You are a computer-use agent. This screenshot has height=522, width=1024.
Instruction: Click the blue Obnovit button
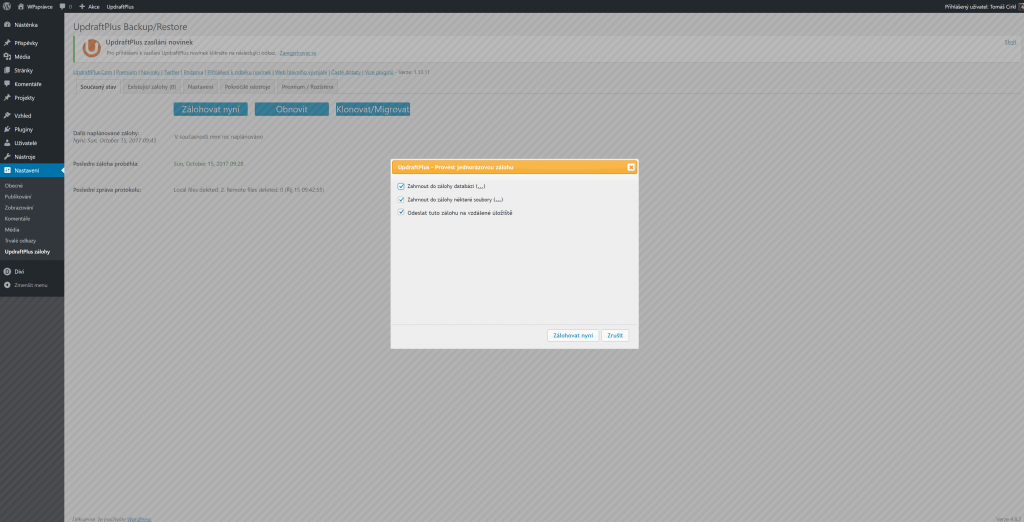tap(292, 109)
